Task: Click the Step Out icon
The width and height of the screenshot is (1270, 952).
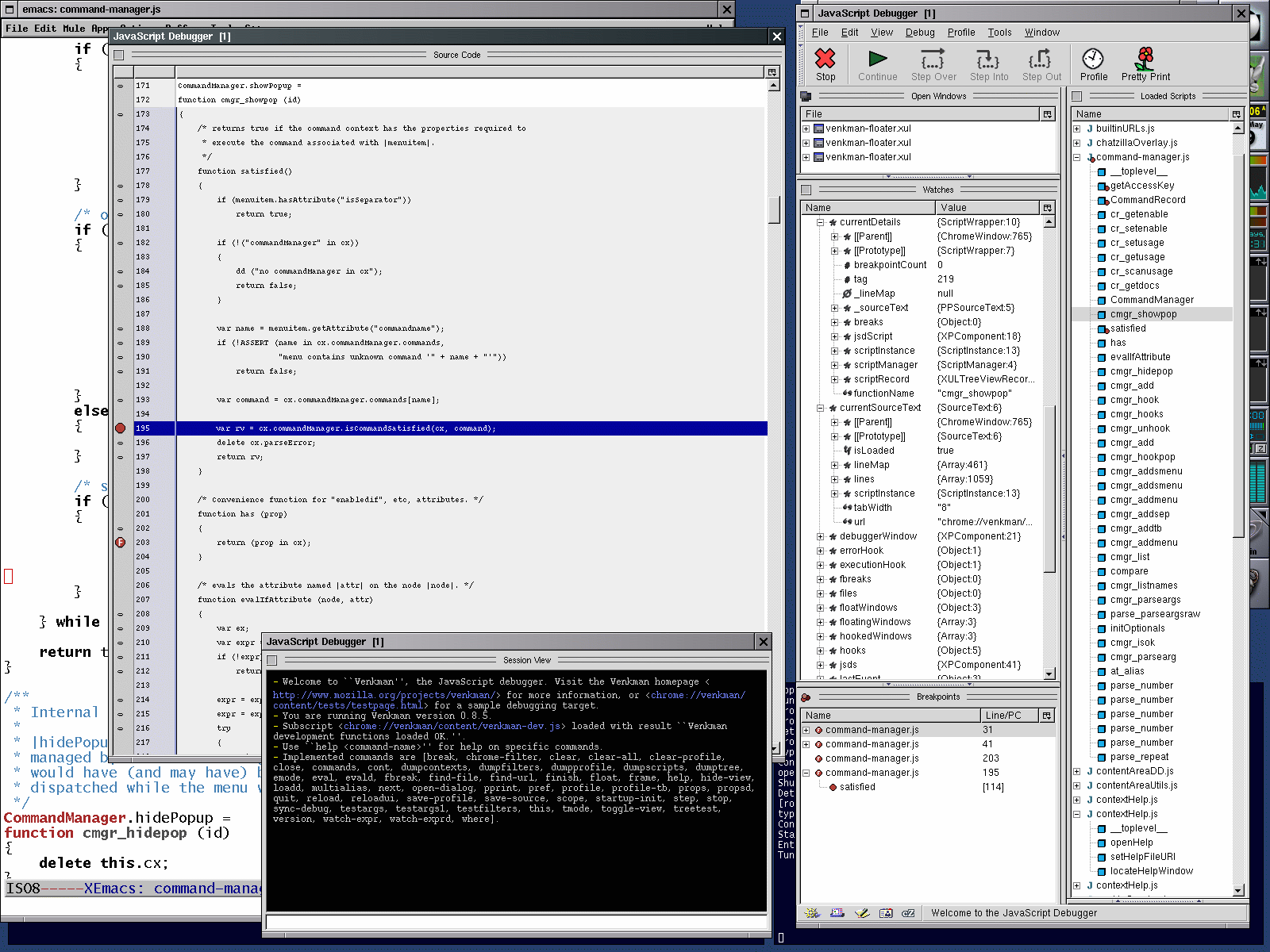Action: (x=1041, y=59)
